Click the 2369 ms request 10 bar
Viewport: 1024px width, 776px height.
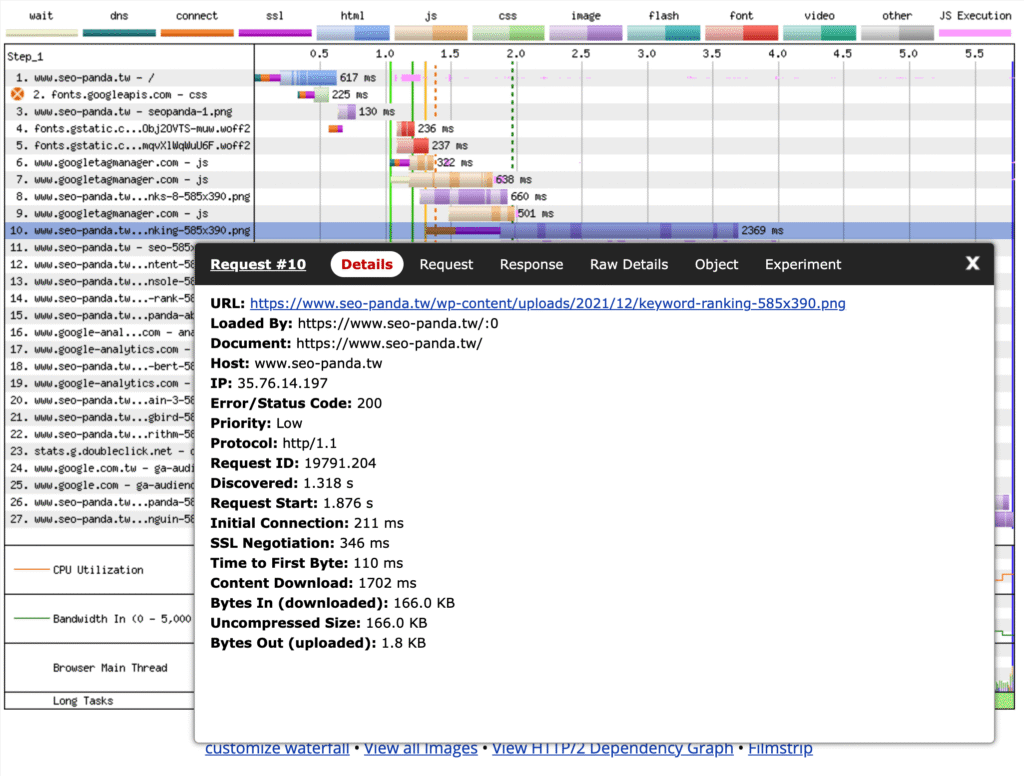click(581, 231)
